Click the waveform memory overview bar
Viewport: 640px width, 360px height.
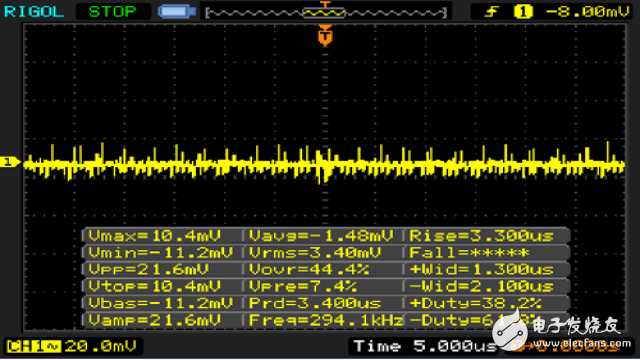click(x=326, y=13)
